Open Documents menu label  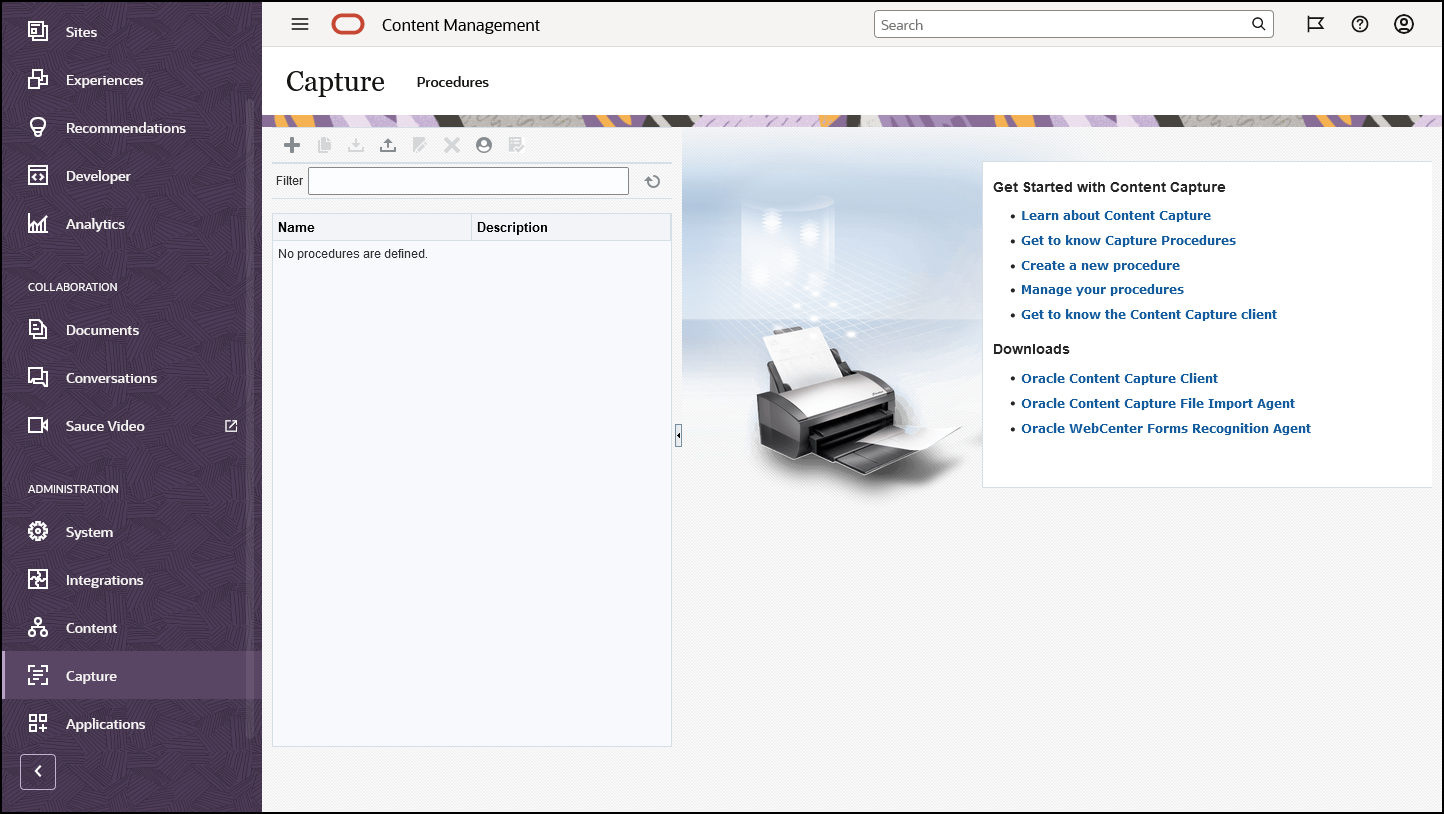[x=103, y=330]
